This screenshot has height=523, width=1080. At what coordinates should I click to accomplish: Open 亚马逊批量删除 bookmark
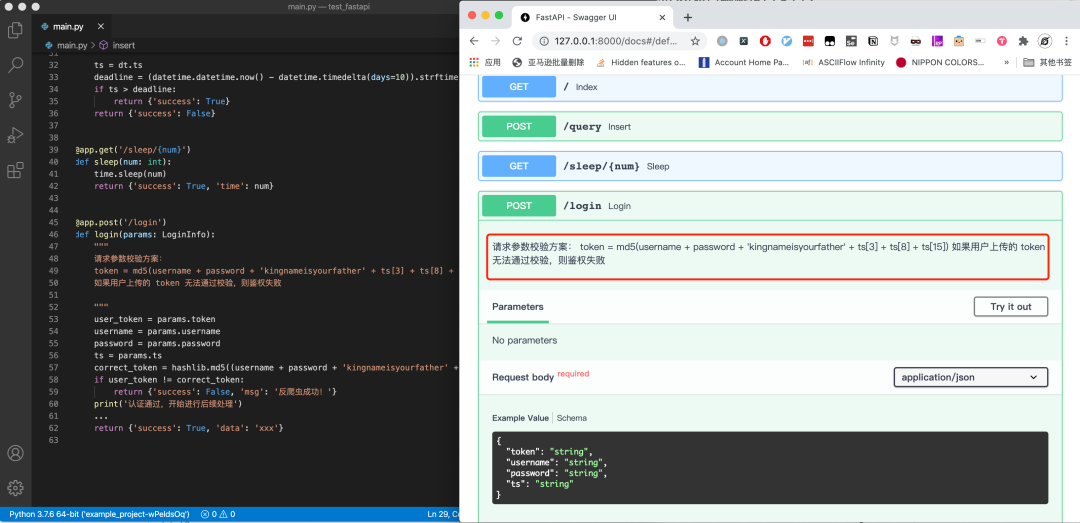(x=548, y=62)
